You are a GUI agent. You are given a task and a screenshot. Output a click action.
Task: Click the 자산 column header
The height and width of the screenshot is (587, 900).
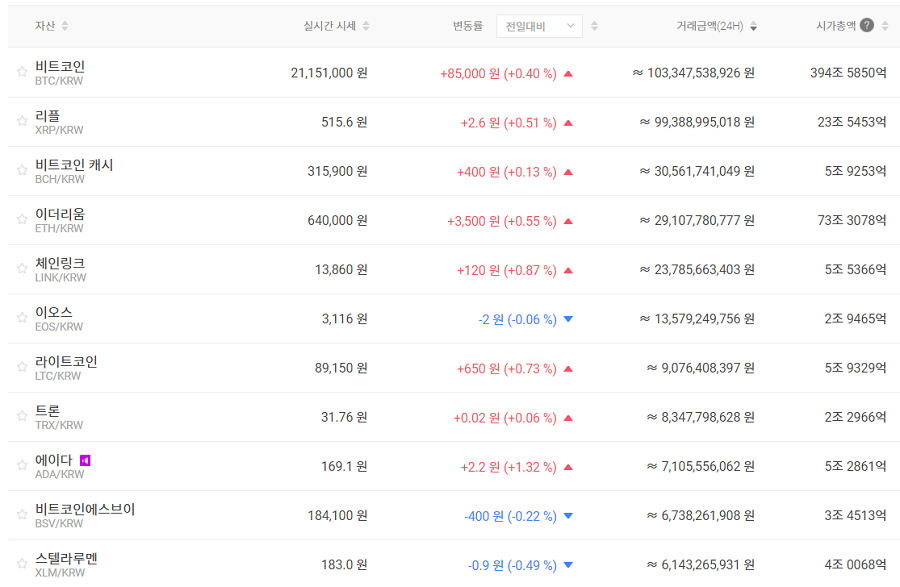click(45, 26)
